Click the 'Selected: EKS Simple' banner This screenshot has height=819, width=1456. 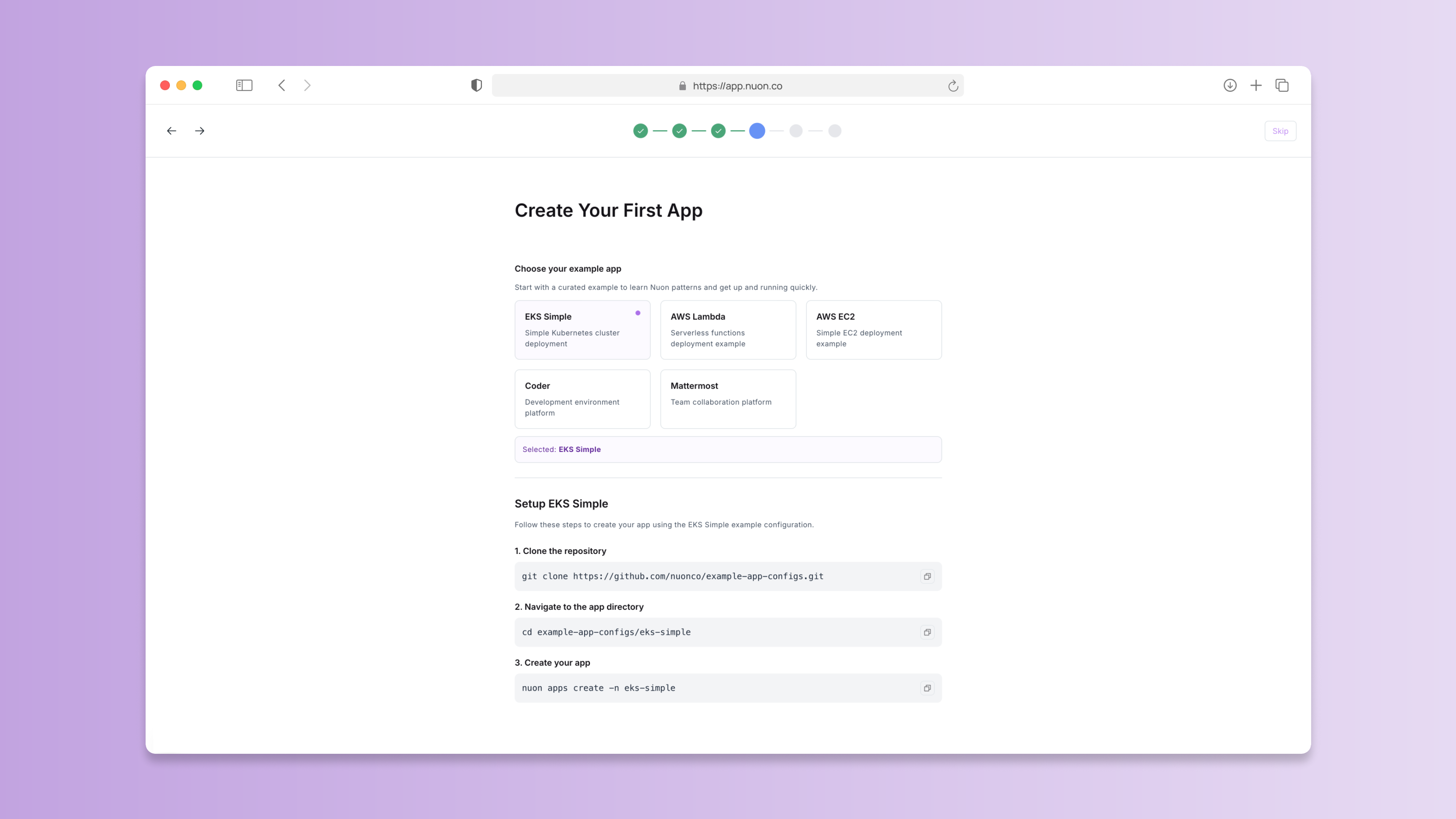pos(728,449)
